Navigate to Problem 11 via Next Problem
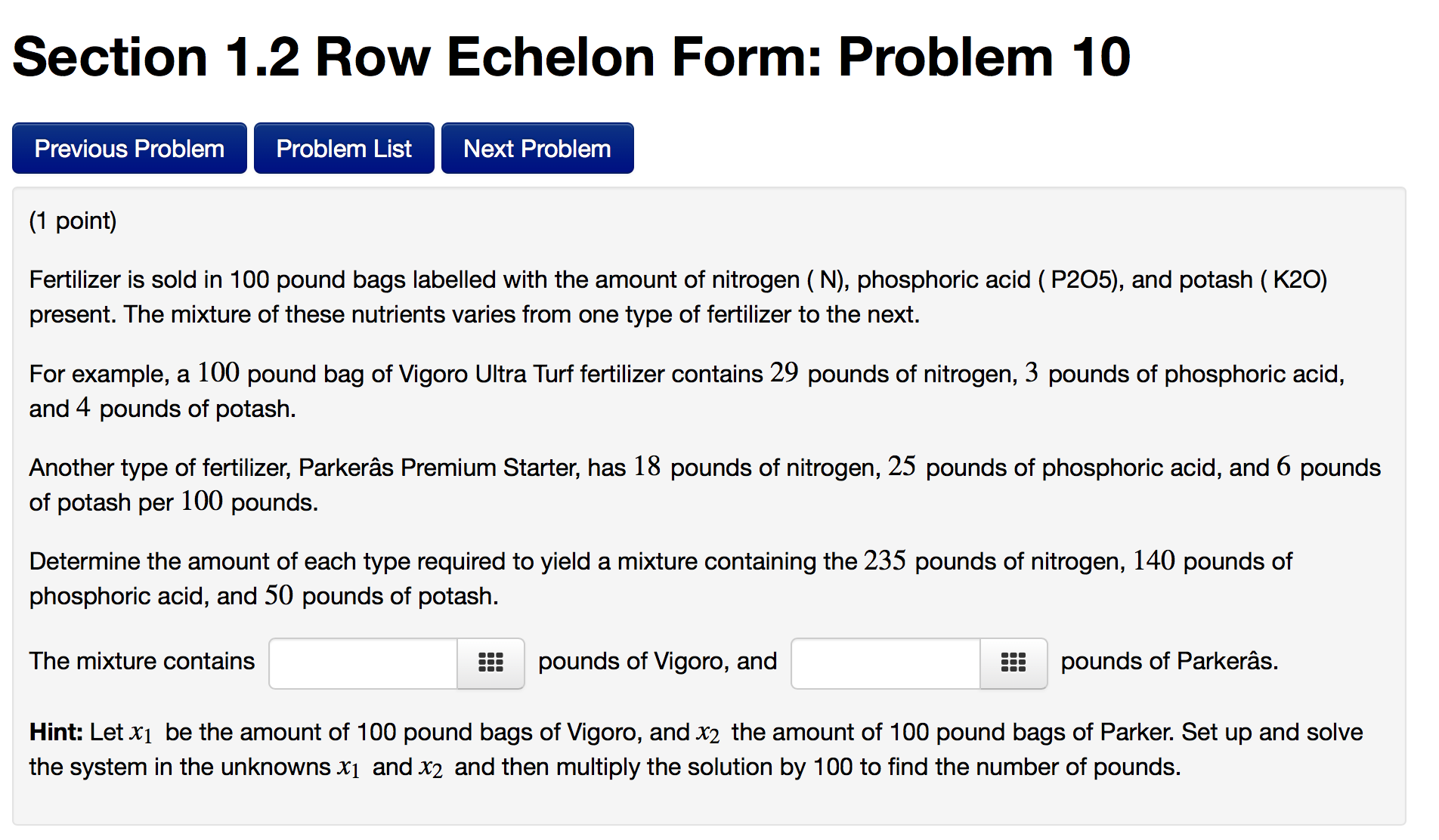The image size is (1439, 840). [537, 148]
